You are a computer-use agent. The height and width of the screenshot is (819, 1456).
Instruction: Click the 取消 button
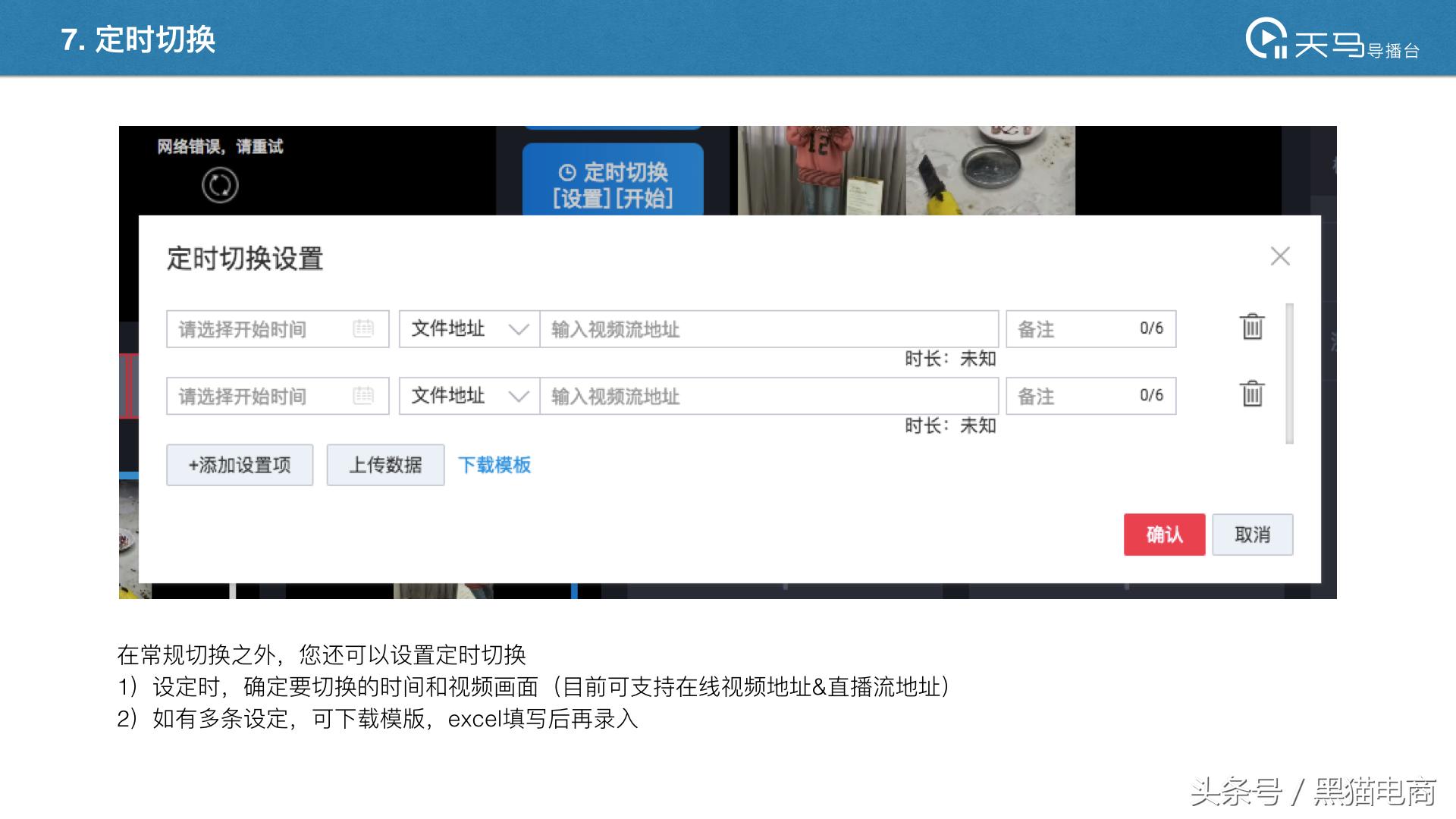pyautogui.click(x=1253, y=534)
